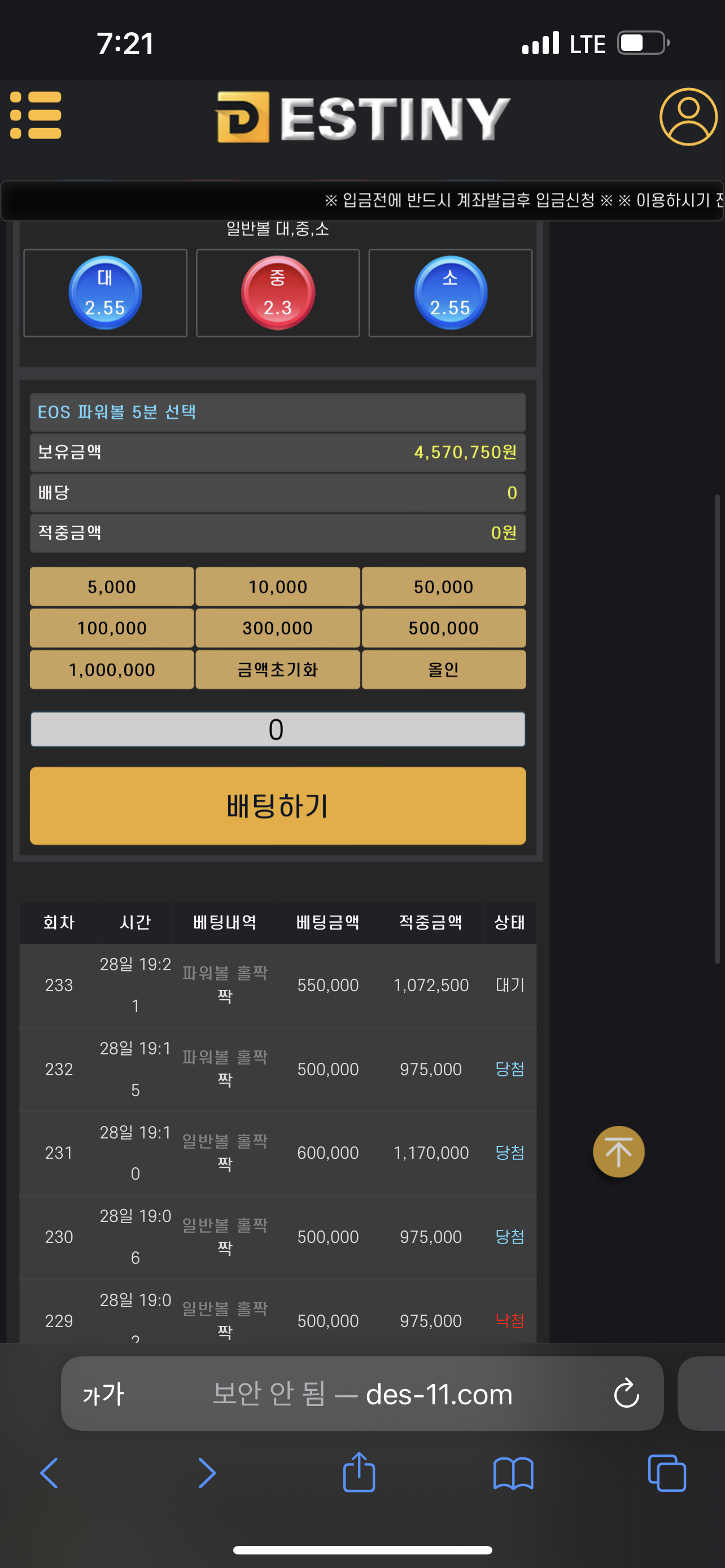Viewport: 725px width, 1568px height.
Task: Select the red 중 2.3 ball
Action: point(278,293)
